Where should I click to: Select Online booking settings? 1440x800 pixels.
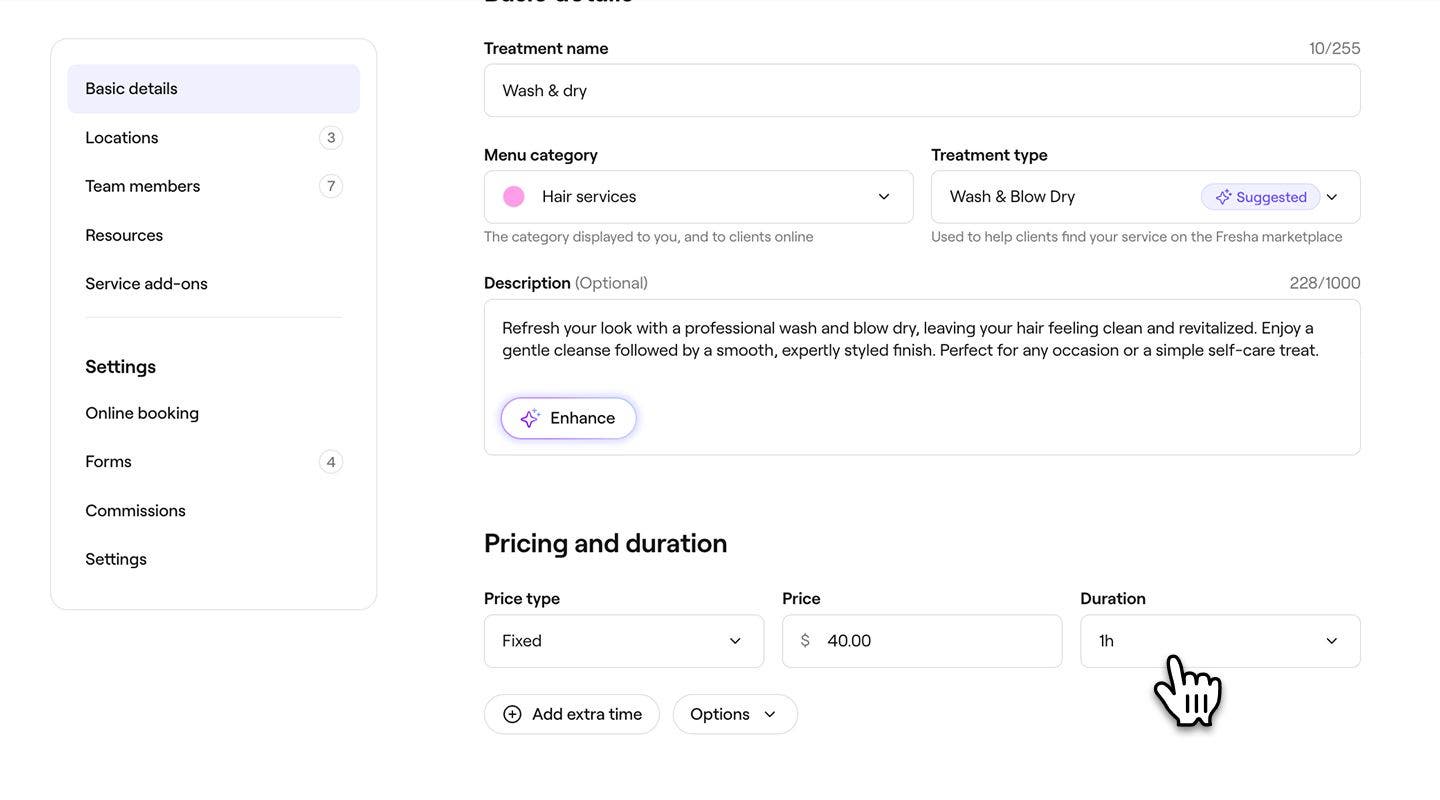tap(142, 413)
